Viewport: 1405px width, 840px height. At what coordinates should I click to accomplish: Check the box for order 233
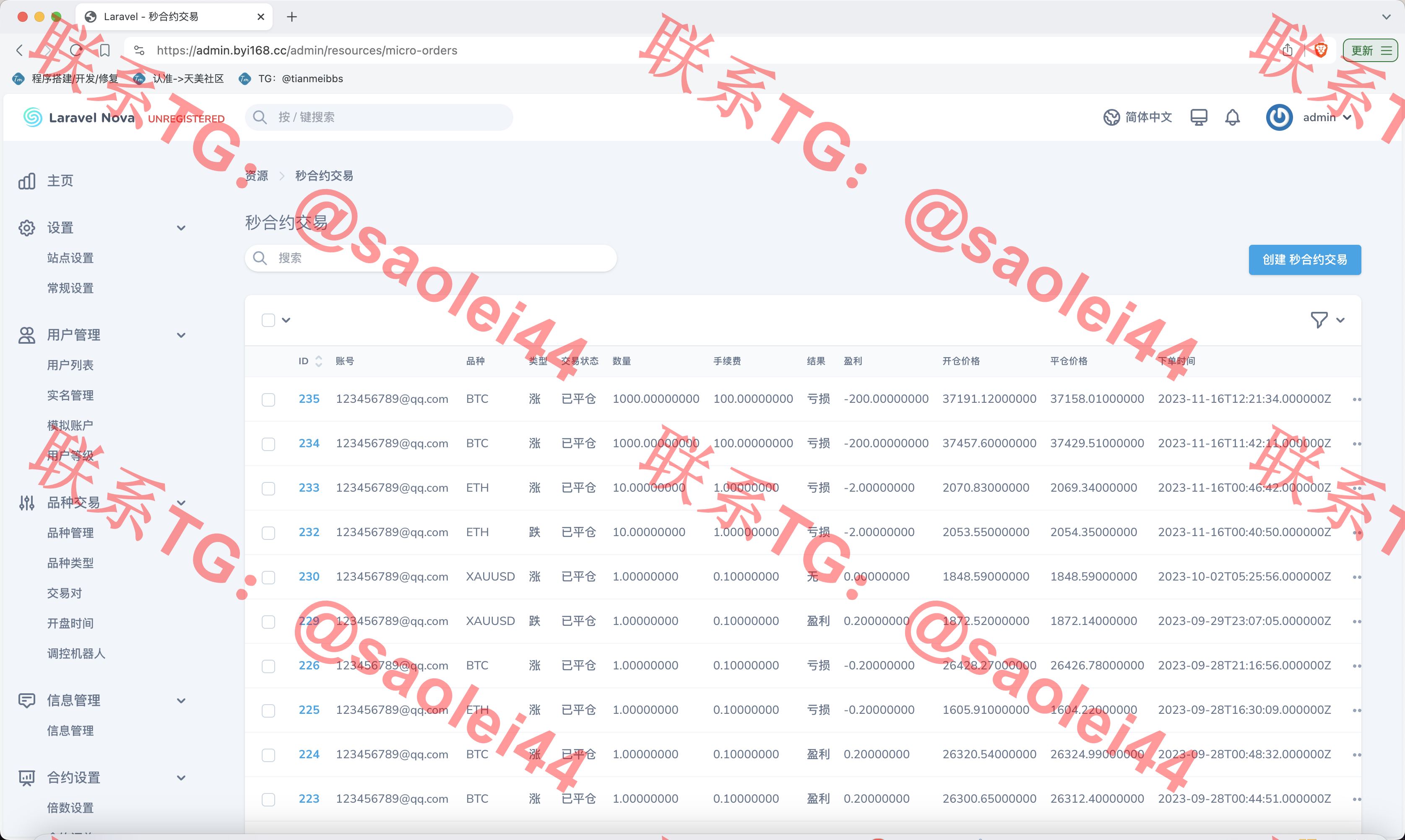point(268,488)
